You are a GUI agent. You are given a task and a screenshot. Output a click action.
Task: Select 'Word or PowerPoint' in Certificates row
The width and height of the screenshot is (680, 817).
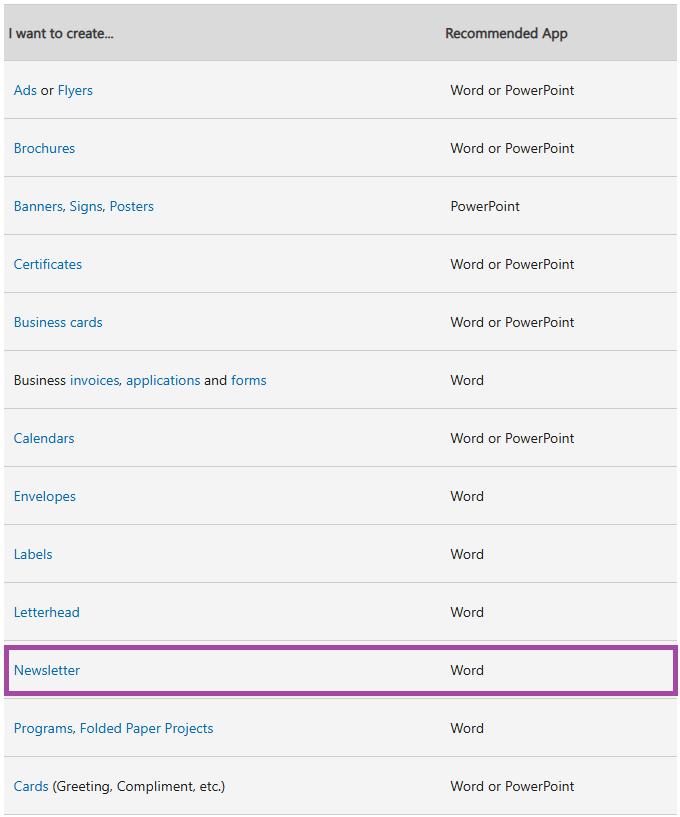click(512, 264)
